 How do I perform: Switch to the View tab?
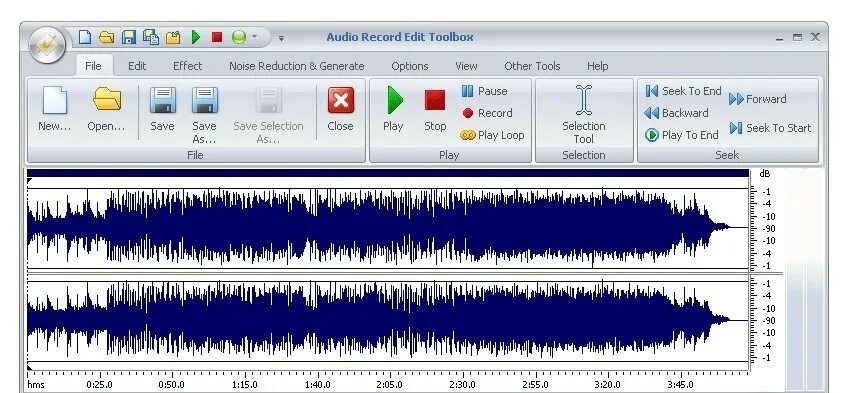coord(466,66)
